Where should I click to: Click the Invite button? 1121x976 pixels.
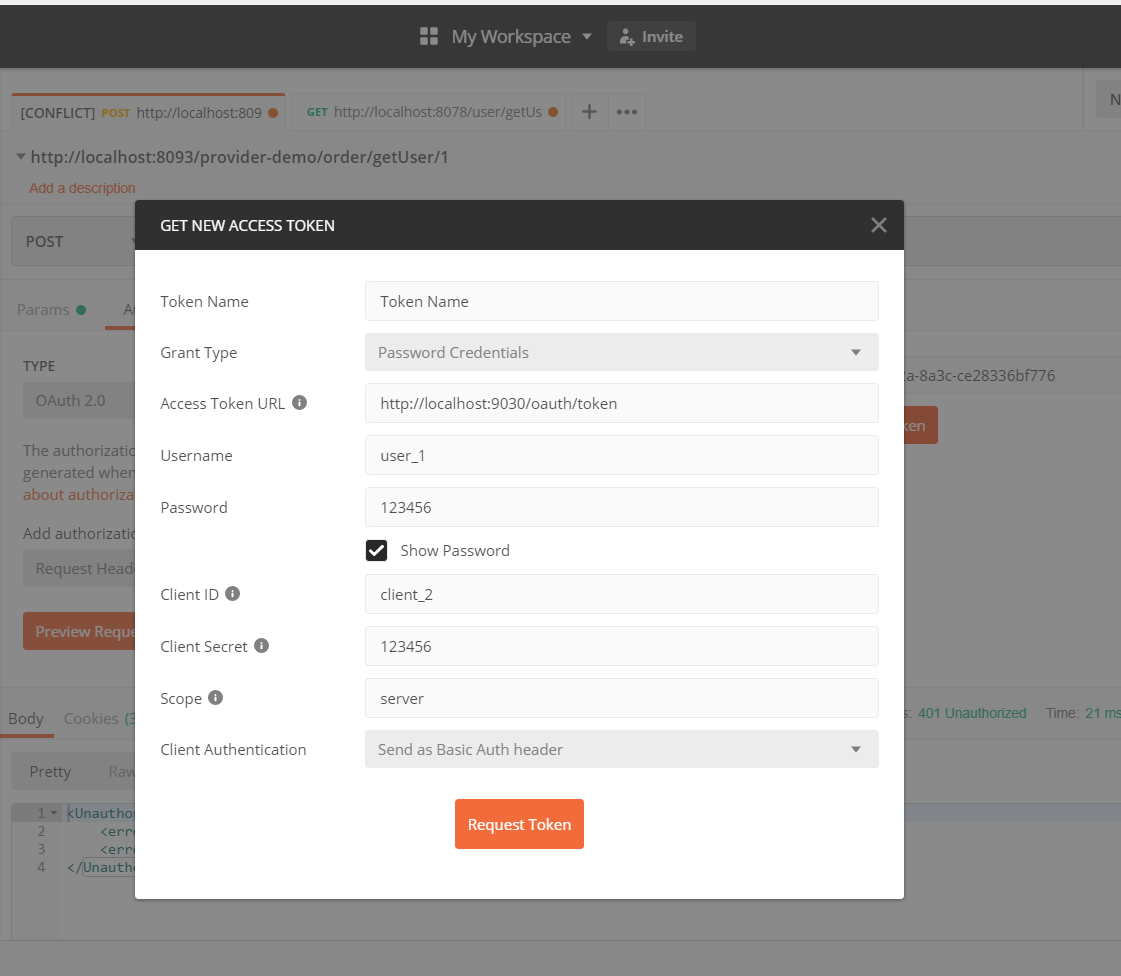click(x=651, y=37)
